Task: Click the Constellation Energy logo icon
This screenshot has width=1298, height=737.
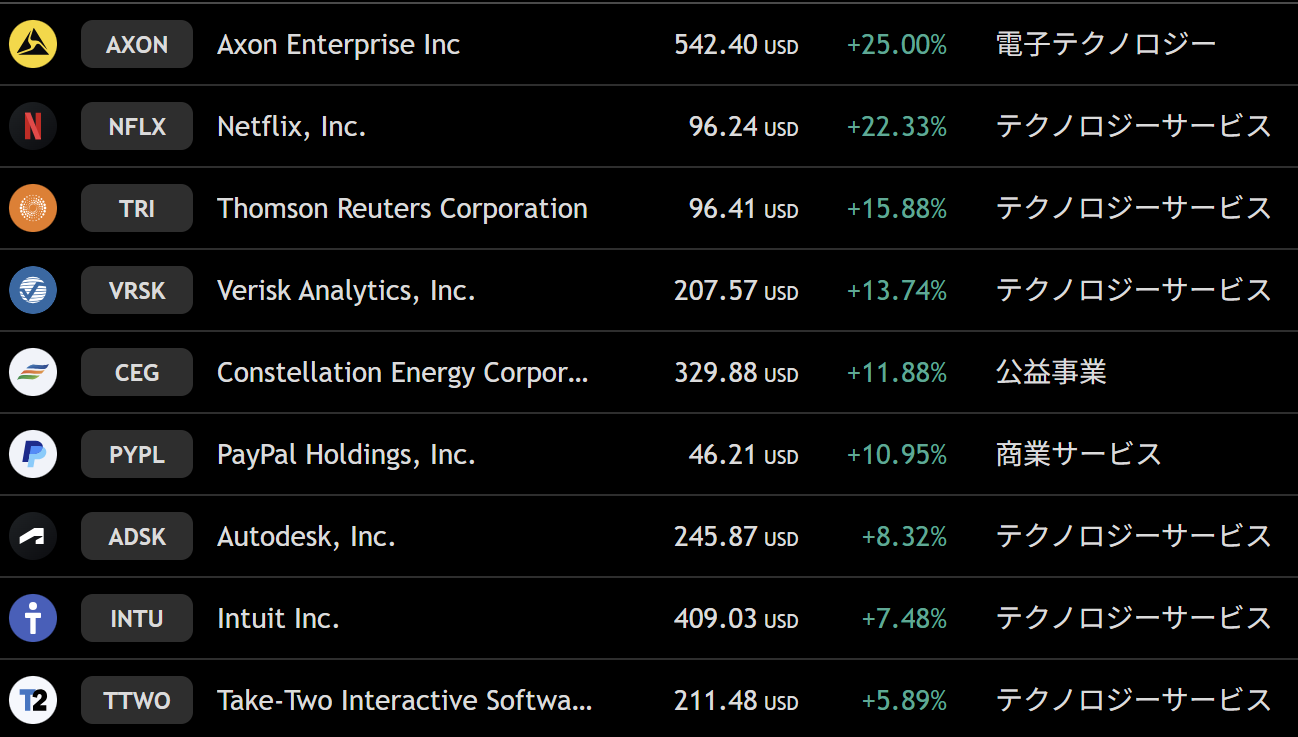Action: pyautogui.click(x=33, y=373)
